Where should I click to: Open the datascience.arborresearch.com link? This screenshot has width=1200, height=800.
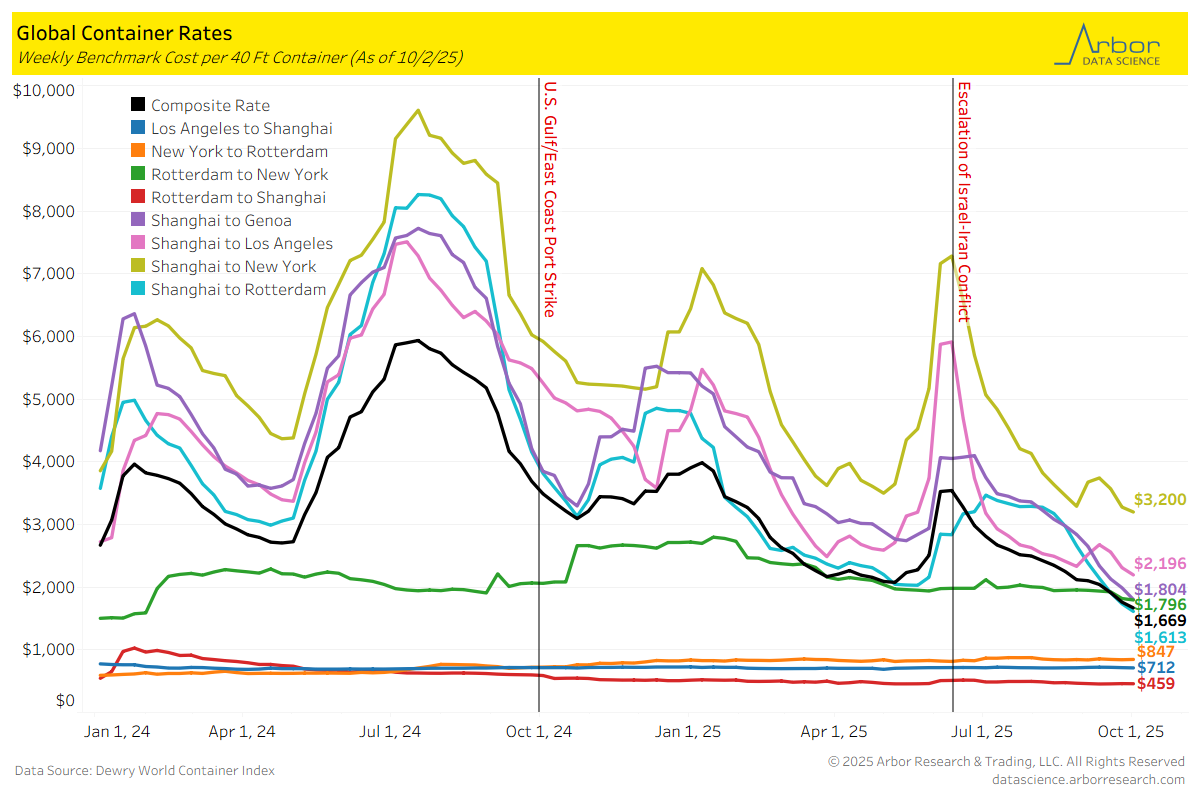[x=1088, y=778]
